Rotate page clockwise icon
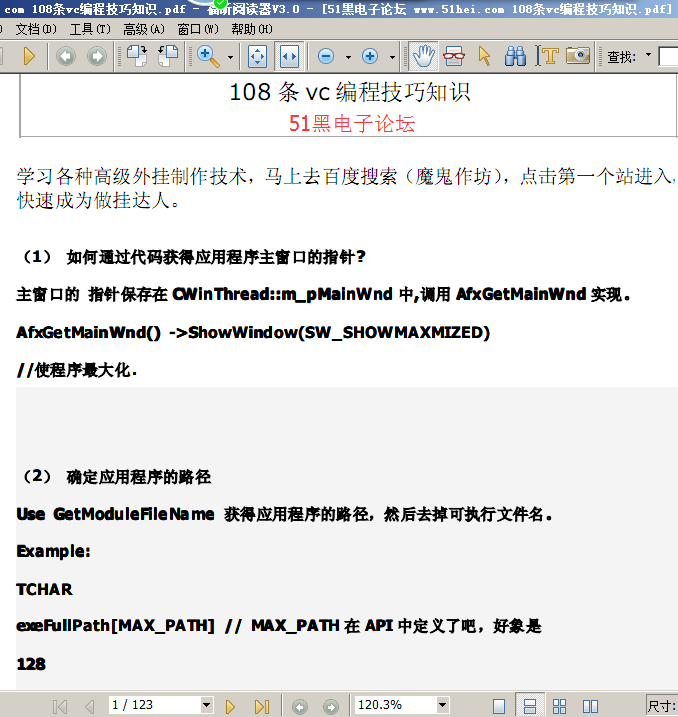This screenshot has width=678, height=717. [137, 56]
